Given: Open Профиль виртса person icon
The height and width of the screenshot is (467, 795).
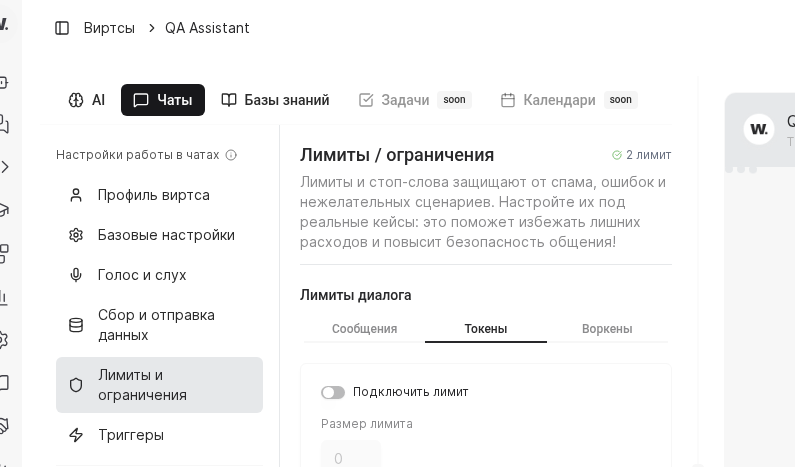Looking at the screenshot, I should click(x=76, y=195).
